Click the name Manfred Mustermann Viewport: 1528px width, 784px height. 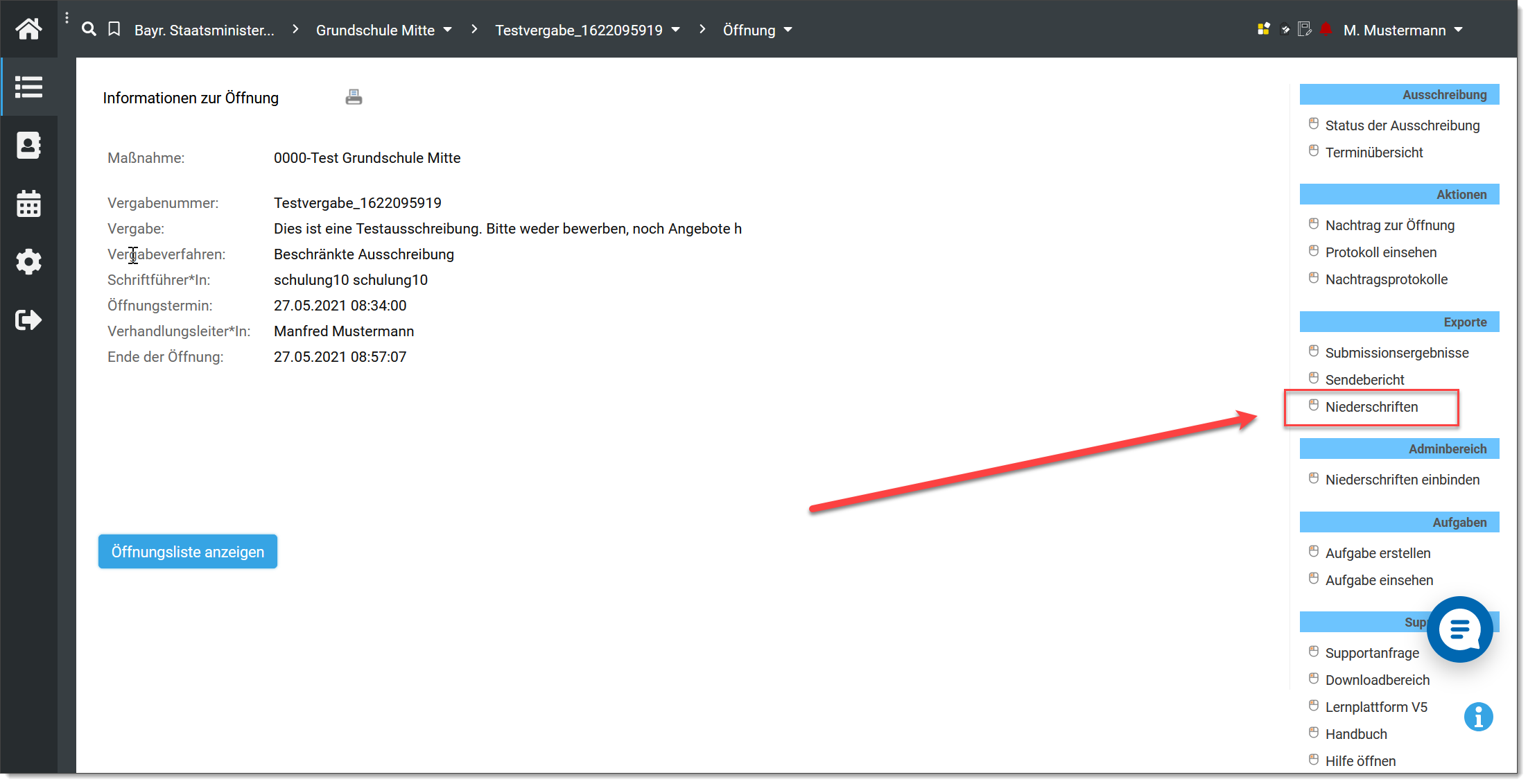(x=344, y=331)
